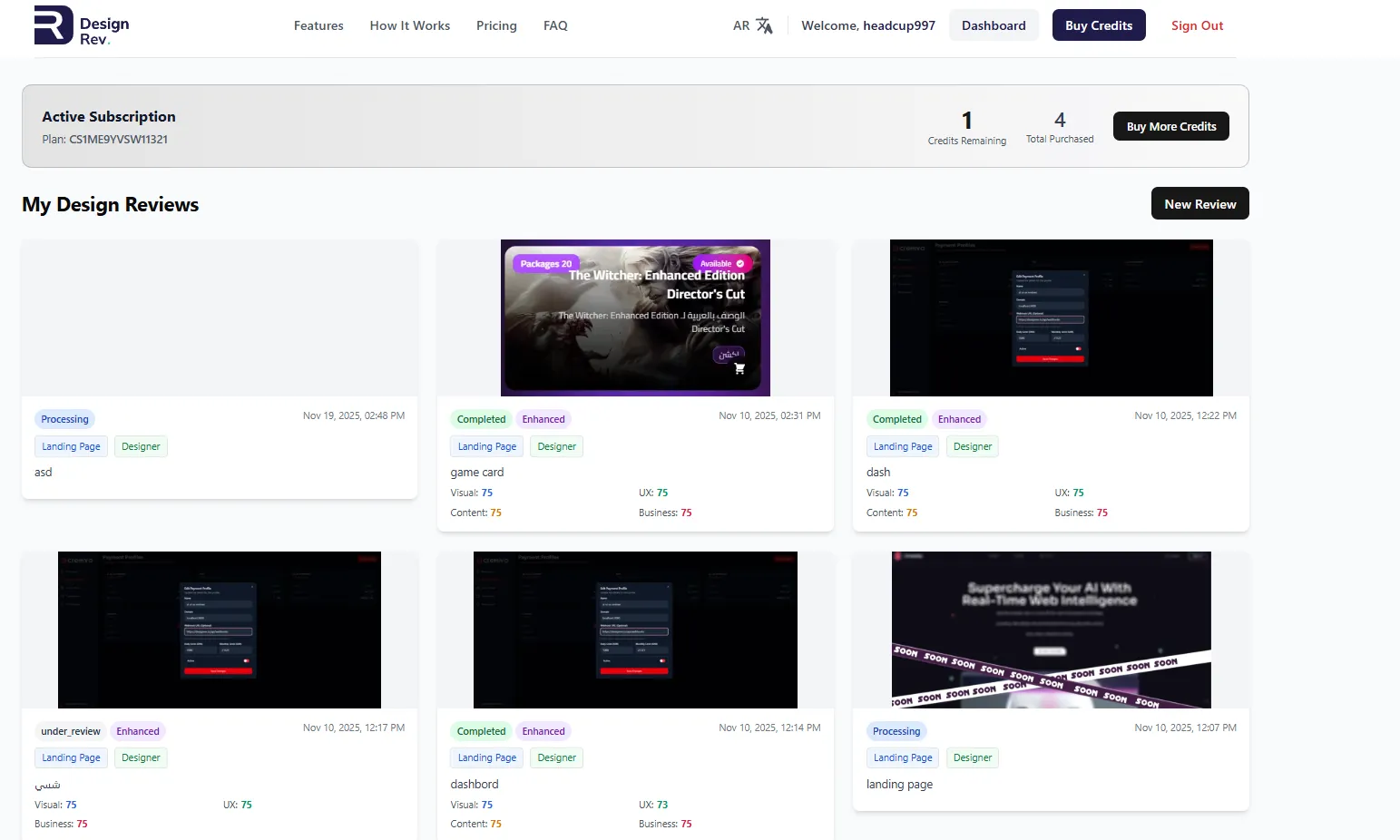Click the Completed badge on game card
The height and width of the screenshot is (840, 1400).
tap(481, 419)
